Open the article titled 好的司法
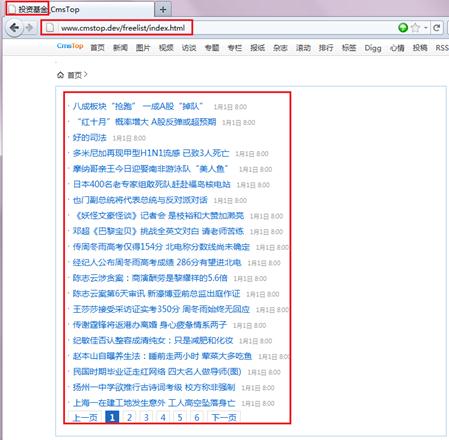The width and height of the screenshot is (449, 440). [x=90, y=138]
